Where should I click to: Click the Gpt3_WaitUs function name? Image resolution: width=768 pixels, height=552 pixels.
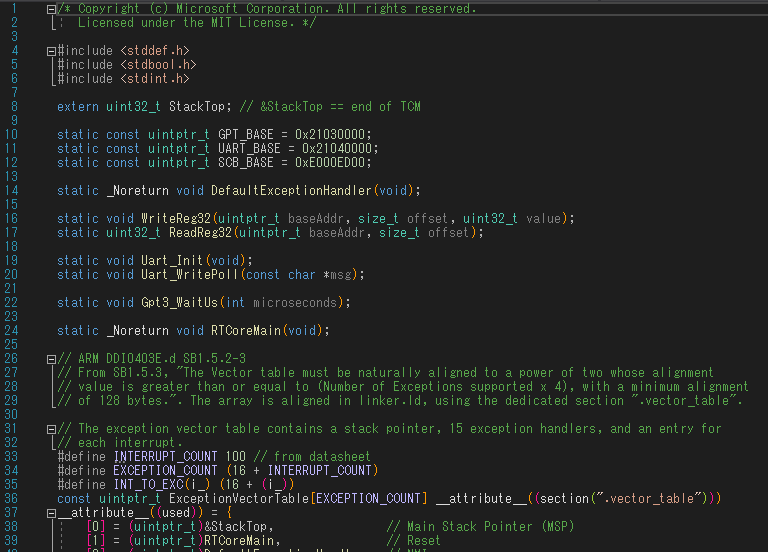pos(179,303)
